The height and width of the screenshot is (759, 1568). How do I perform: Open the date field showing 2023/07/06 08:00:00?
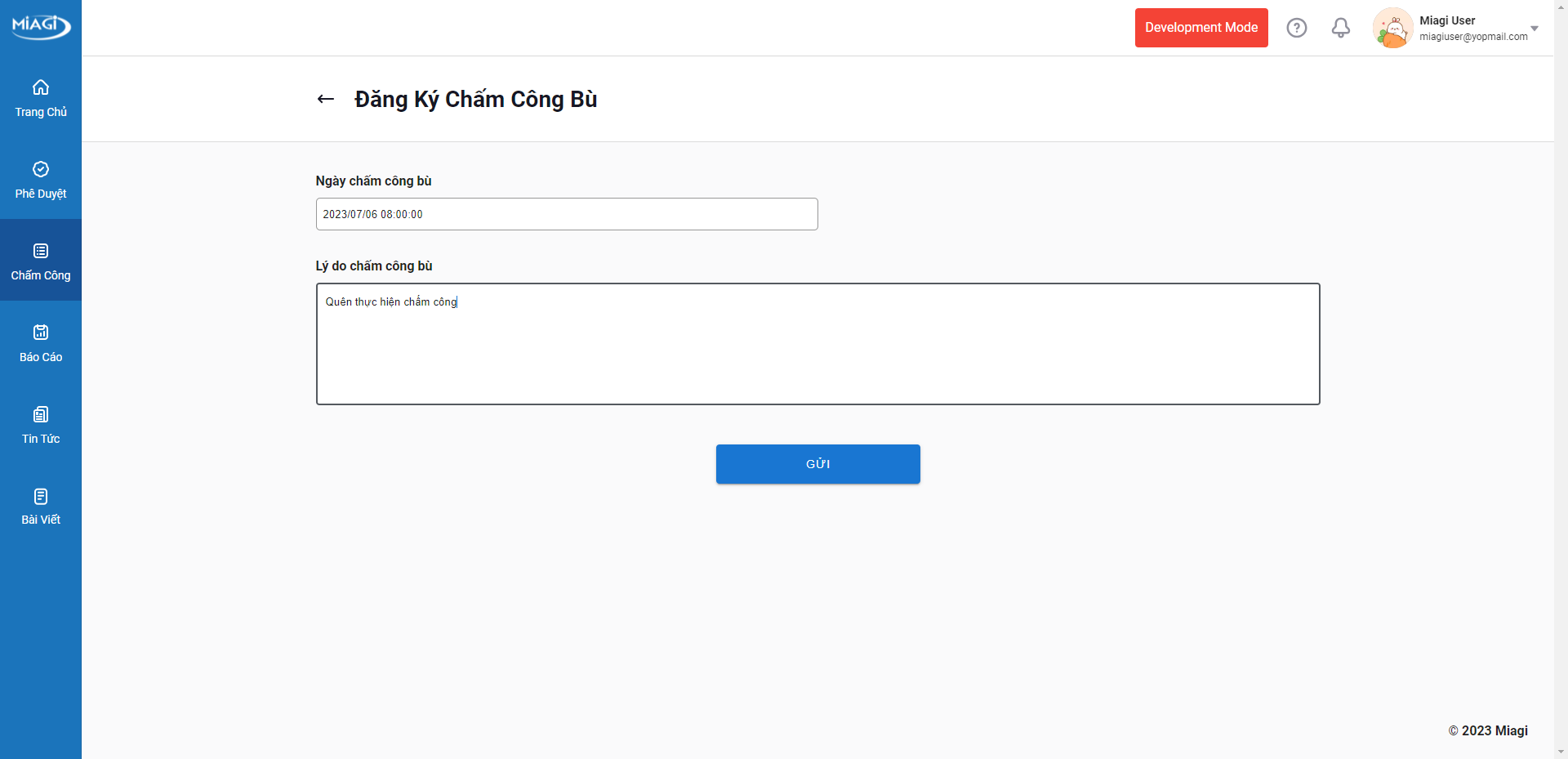click(x=566, y=214)
